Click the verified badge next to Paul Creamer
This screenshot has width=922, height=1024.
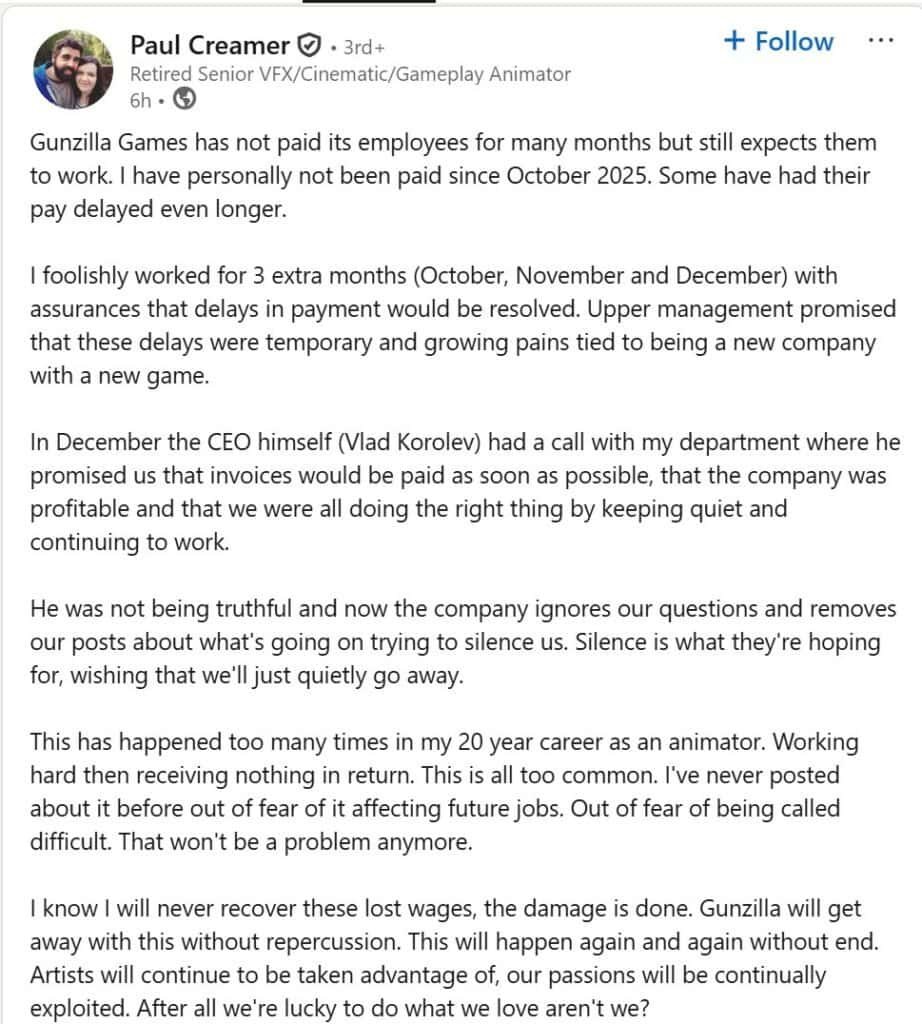tap(308, 43)
